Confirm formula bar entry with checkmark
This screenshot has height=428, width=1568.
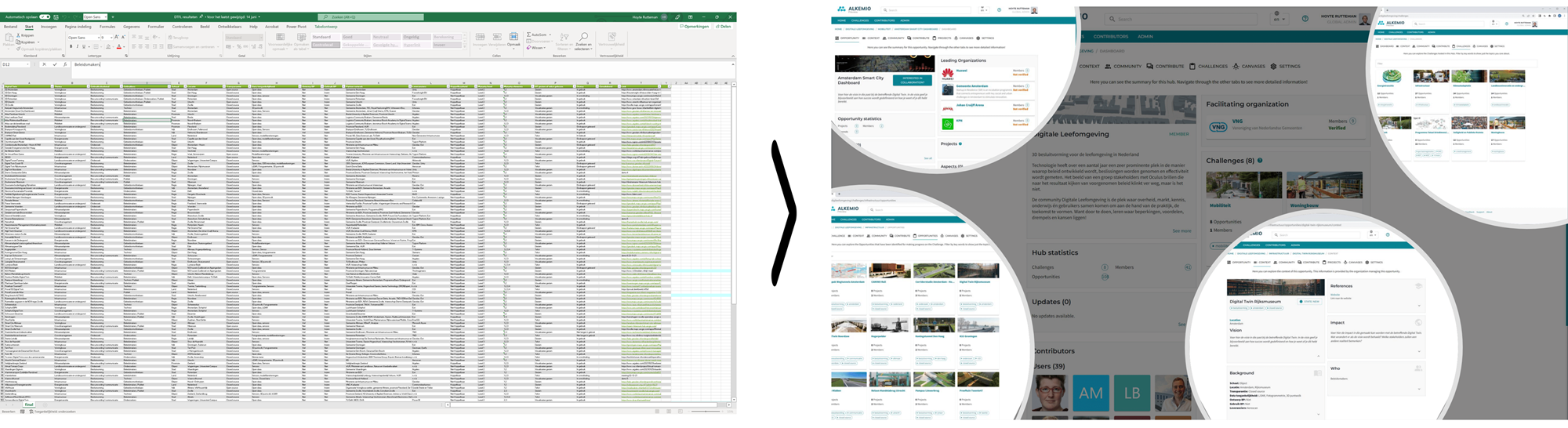tap(54, 64)
